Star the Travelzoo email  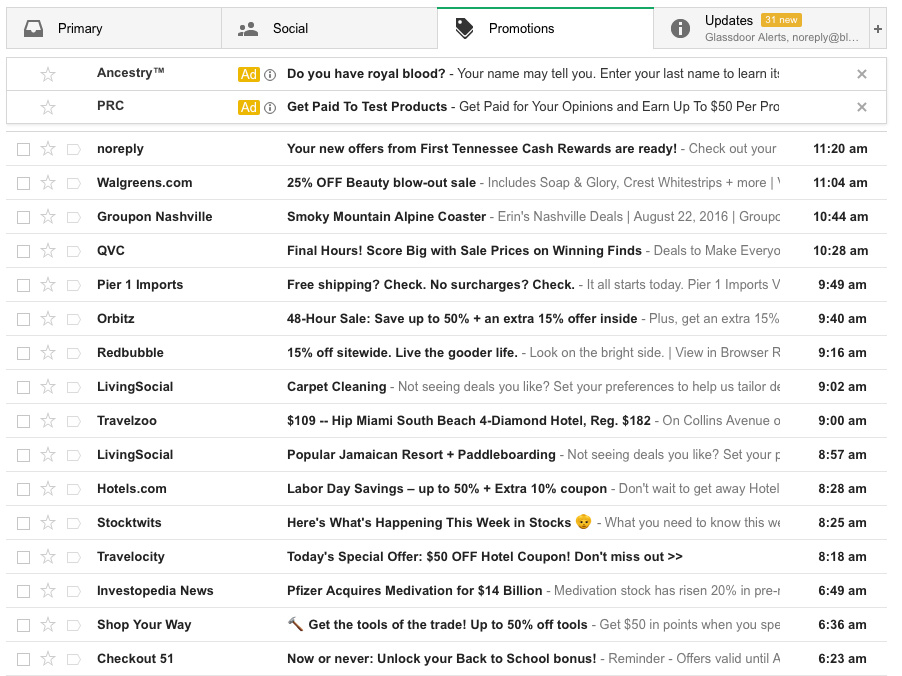pyautogui.click(x=48, y=421)
